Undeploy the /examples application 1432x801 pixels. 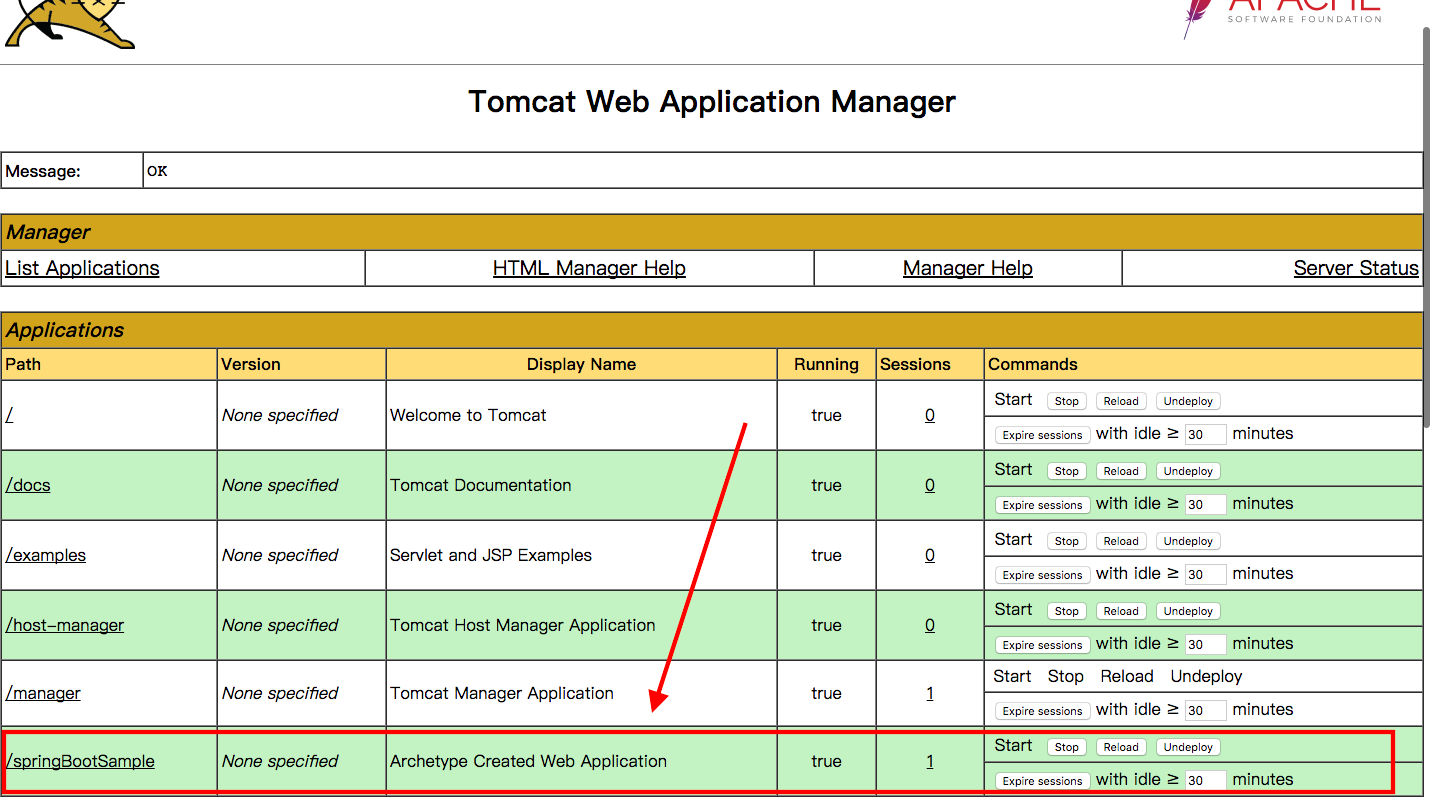tap(1188, 541)
